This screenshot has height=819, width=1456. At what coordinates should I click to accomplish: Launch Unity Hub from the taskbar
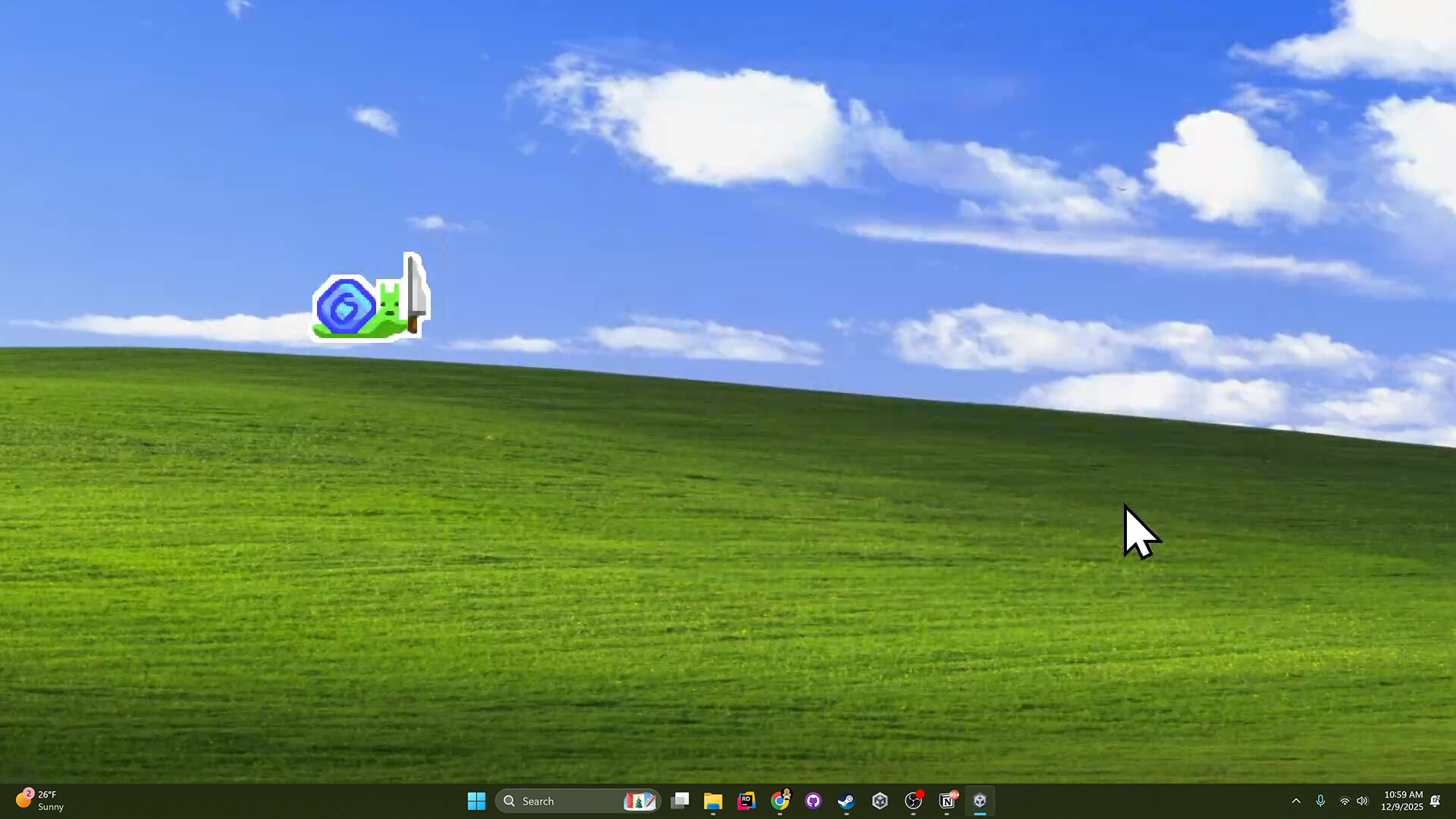tap(880, 801)
